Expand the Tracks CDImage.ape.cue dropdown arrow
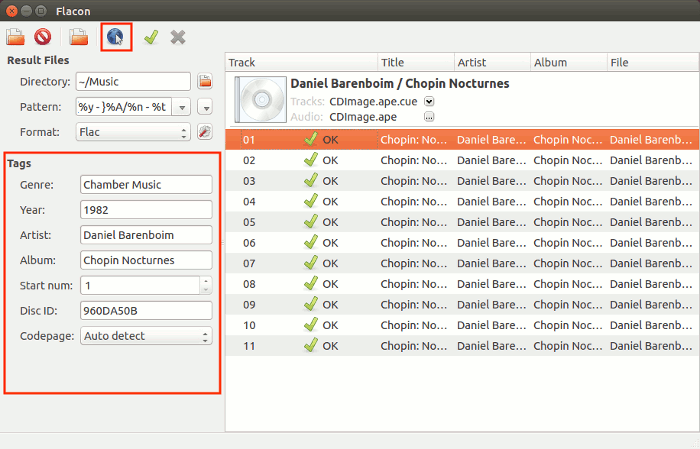Viewport: 700px width, 449px height. [429, 102]
